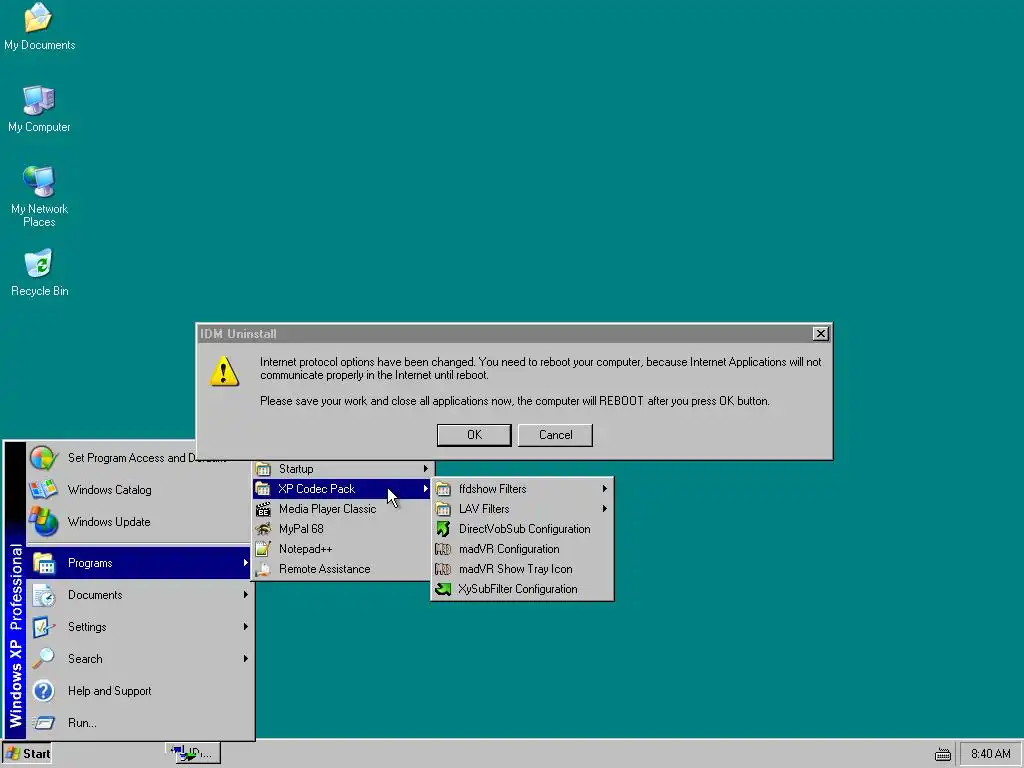Viewport: 1024px width, 768px height.
Task: Select XySubFilter Configuration entry
Action: [x=522, y=589]
